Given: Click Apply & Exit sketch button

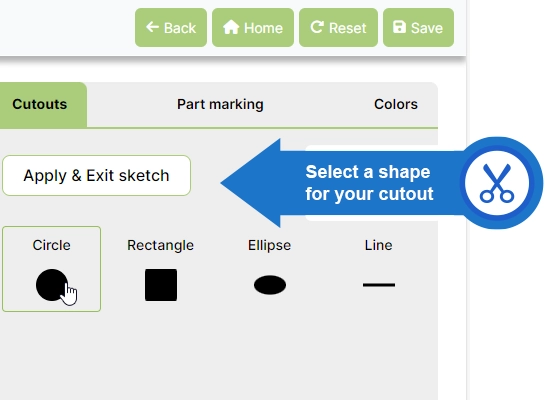Looking at the screenshot, I should [96, 175].
